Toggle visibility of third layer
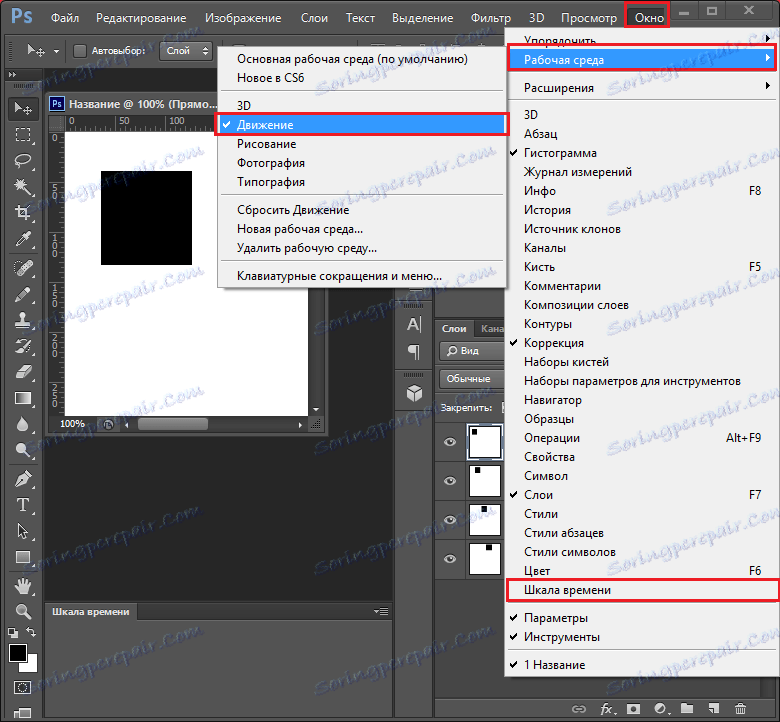This screenshot has width=780, height=722. pyautogui.click(x=450, y=519)
